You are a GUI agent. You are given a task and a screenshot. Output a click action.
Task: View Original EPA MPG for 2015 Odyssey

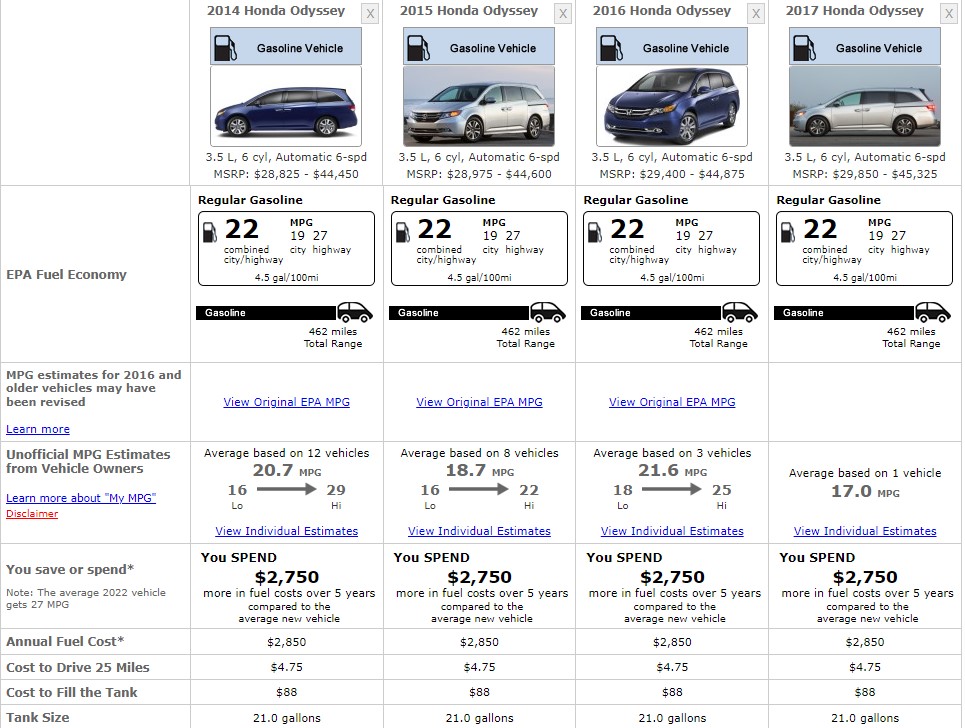(479, 402)
